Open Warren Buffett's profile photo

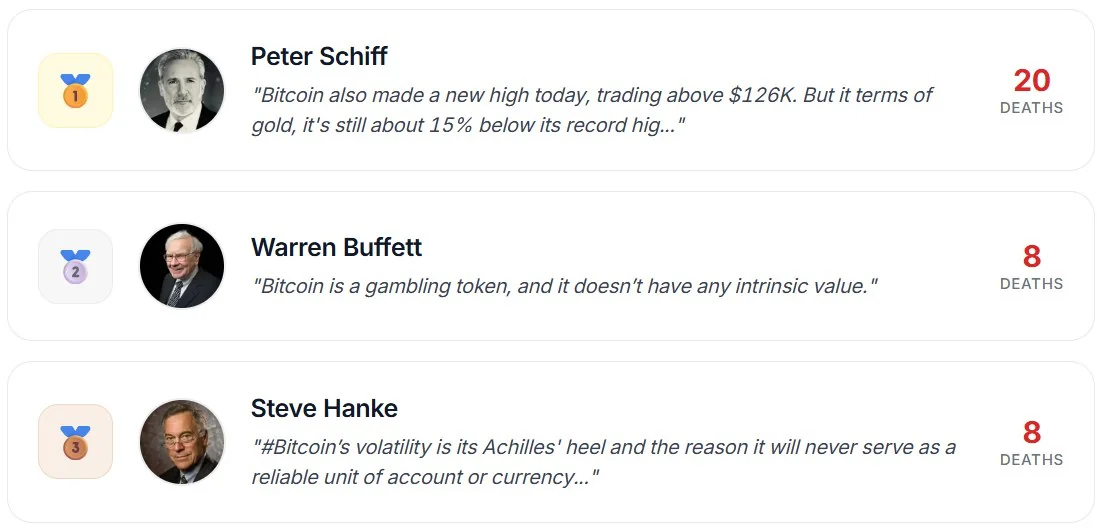[x=182, y=266]
